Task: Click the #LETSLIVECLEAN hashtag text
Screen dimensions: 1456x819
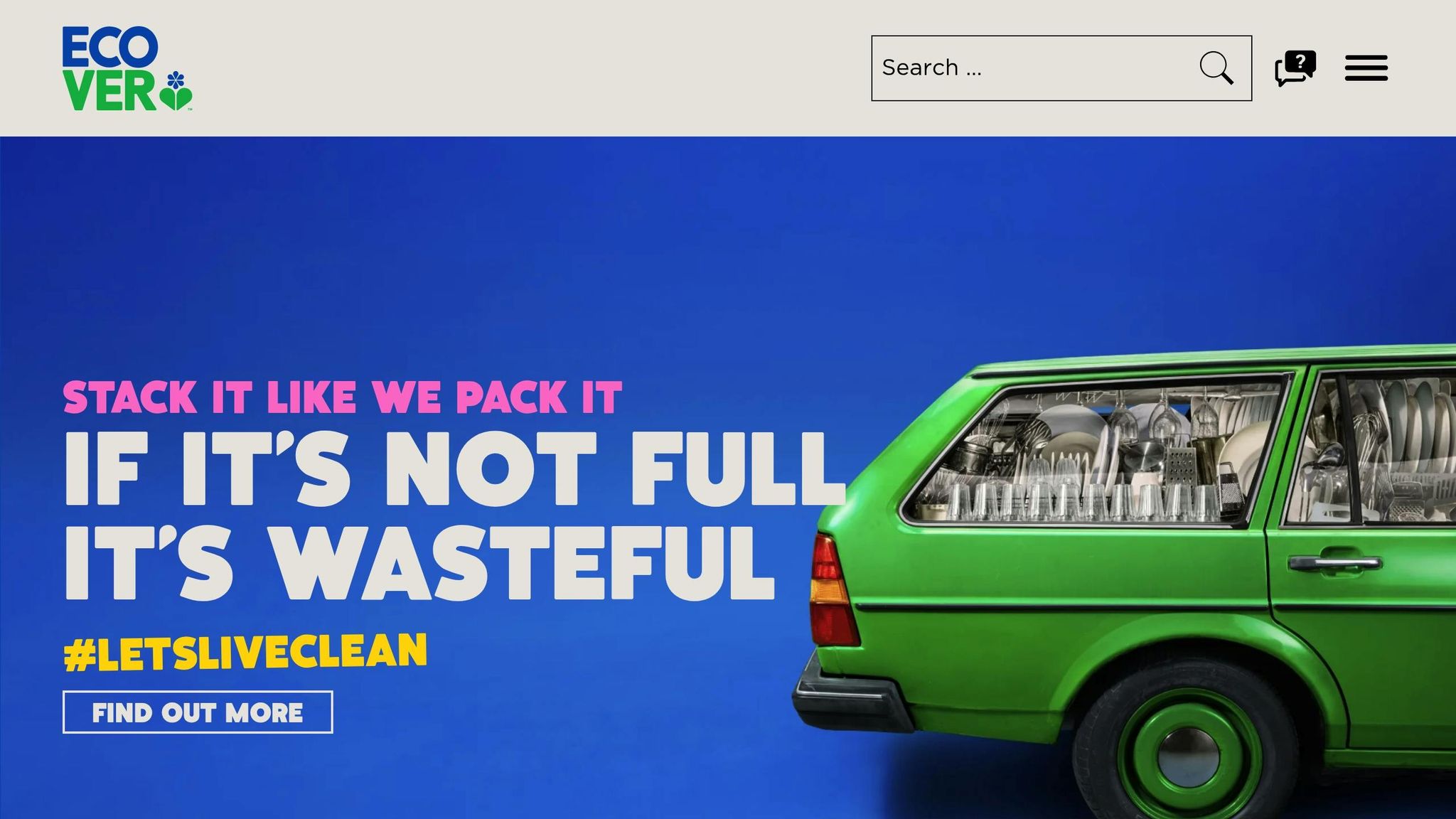Action: [x=245, y=652]
